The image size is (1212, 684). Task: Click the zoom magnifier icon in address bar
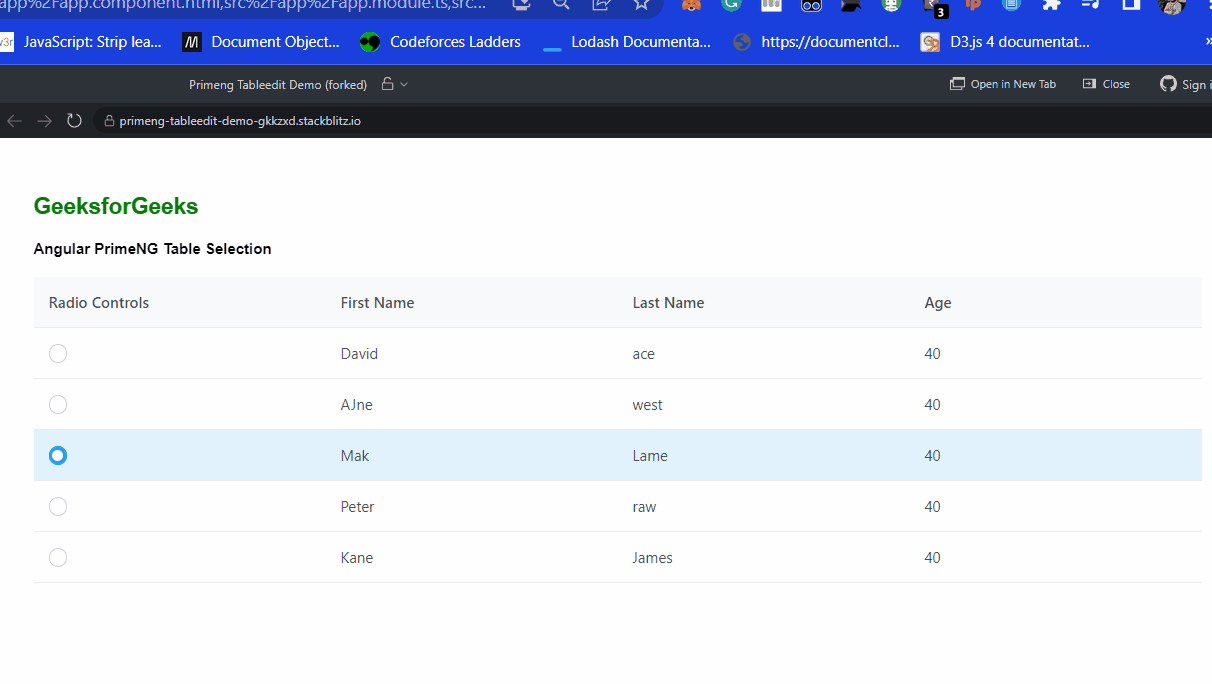tap(561, 5)
